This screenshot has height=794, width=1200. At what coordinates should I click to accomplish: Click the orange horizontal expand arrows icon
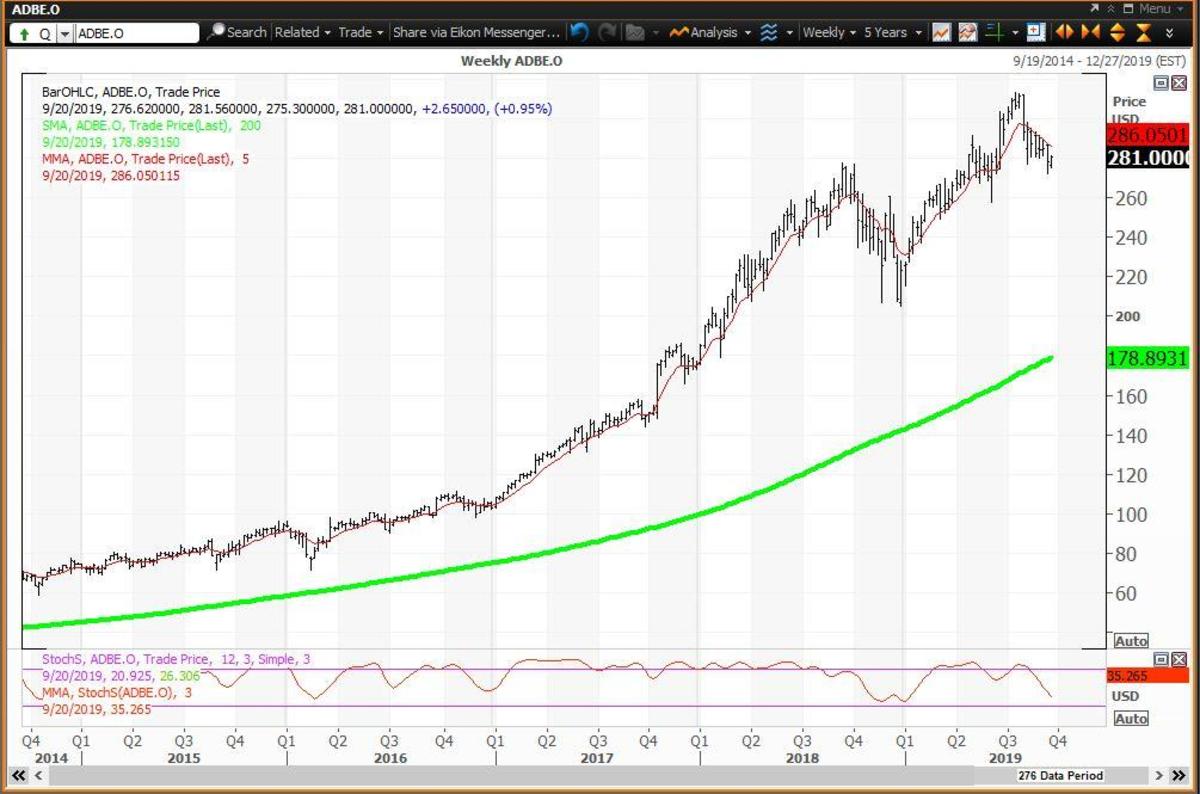tap(1063, 32)
